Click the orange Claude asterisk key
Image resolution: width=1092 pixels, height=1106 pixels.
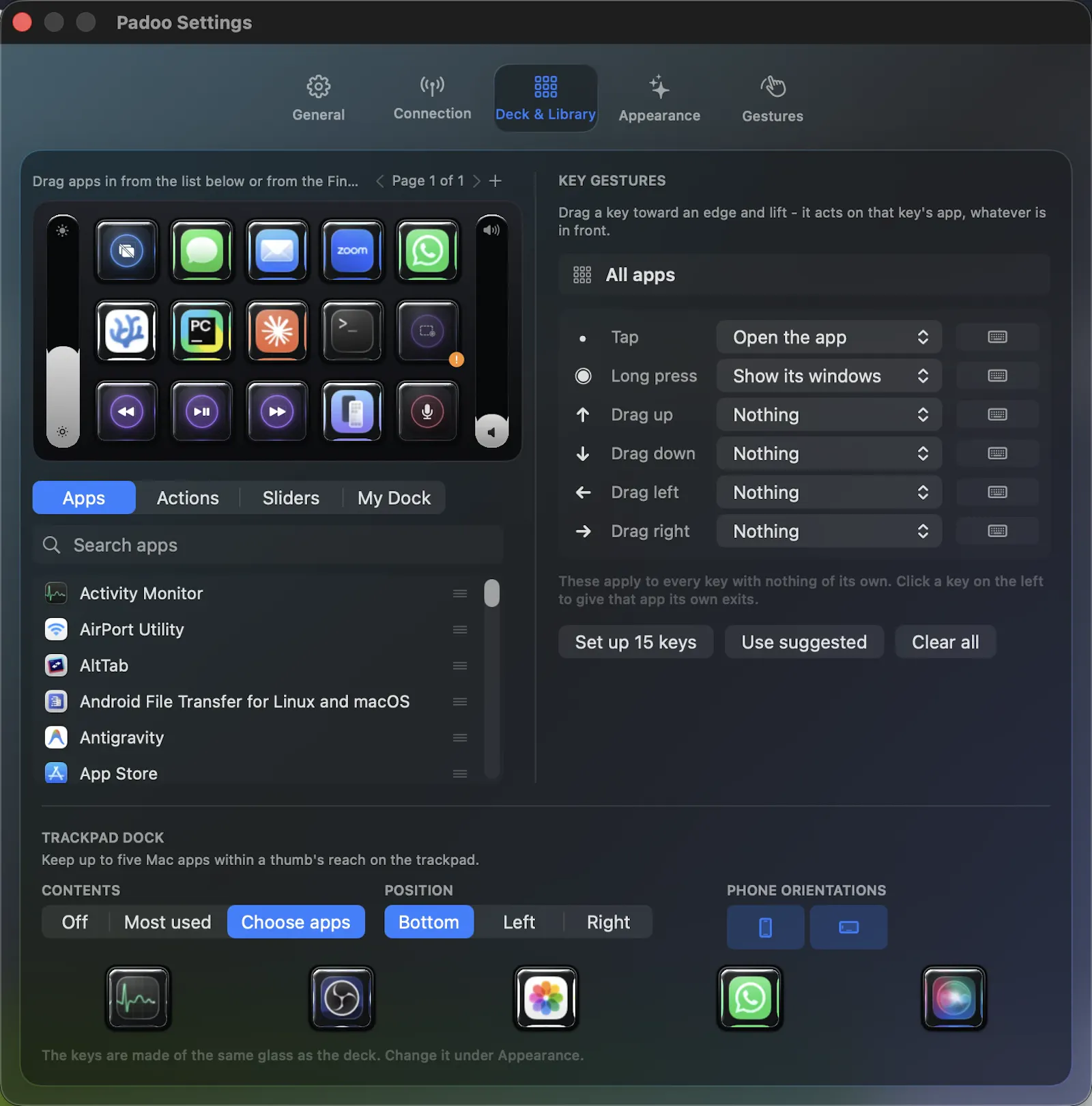tap(277, 331)
